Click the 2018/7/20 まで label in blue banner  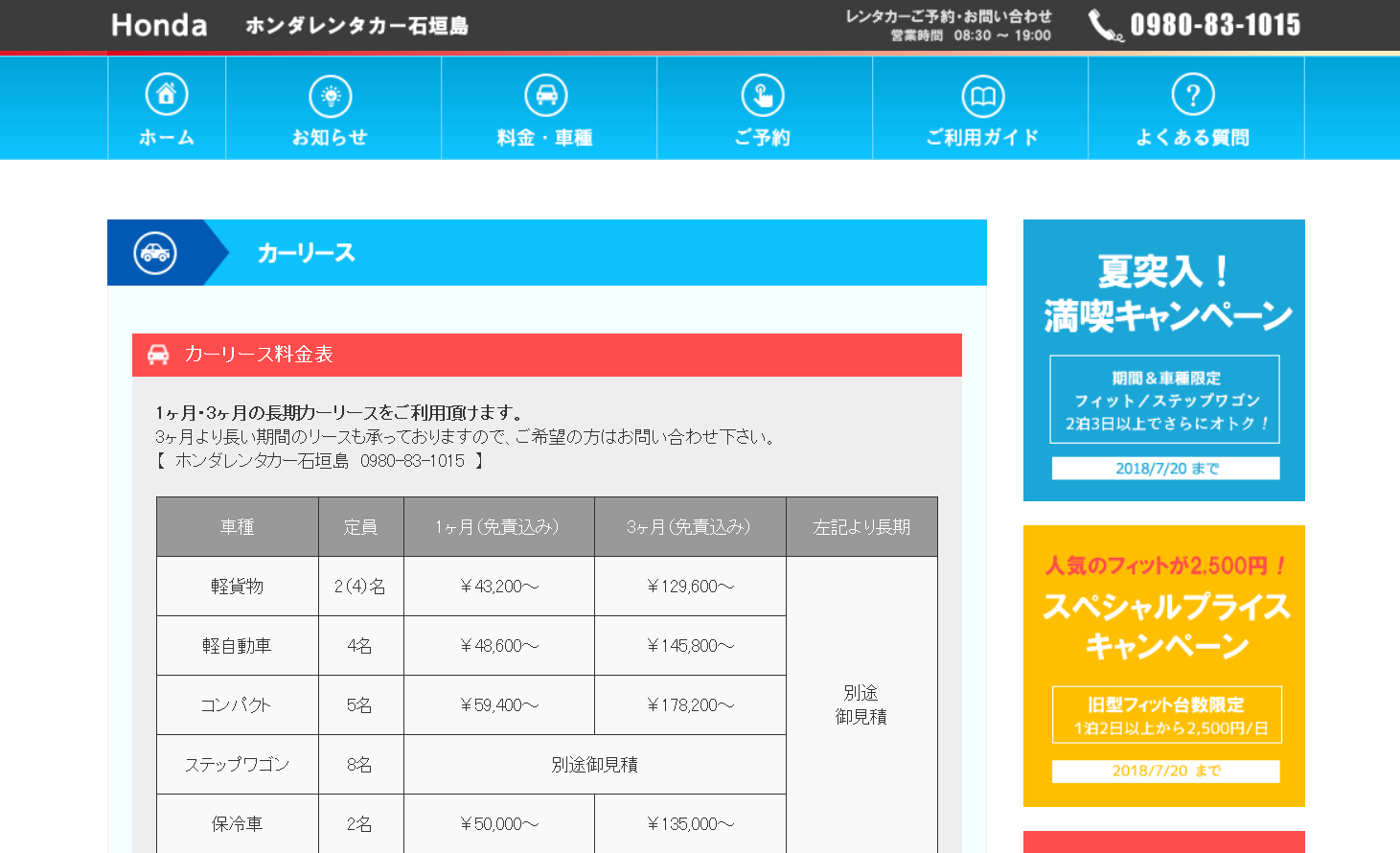pos(1166,469)
